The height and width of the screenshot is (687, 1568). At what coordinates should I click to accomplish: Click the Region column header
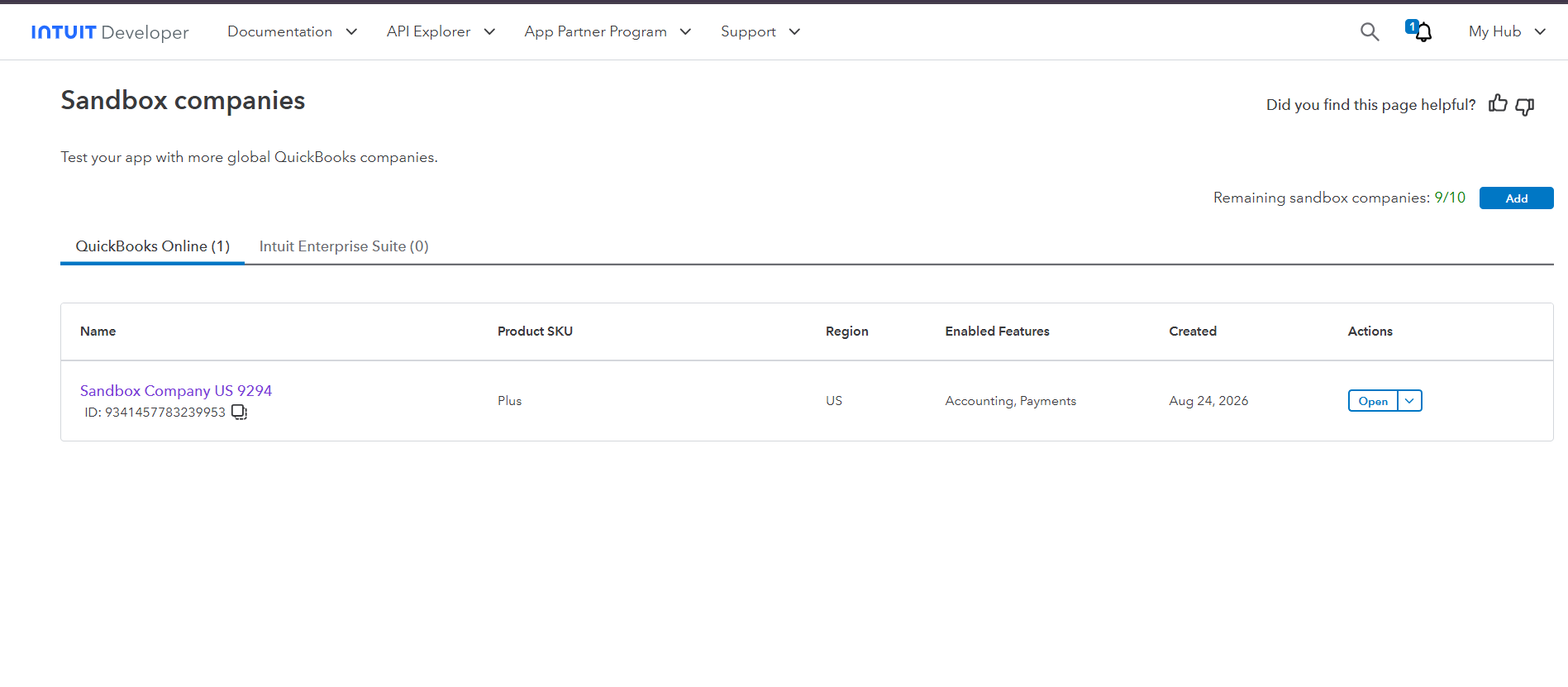click(x=847, y=332)
